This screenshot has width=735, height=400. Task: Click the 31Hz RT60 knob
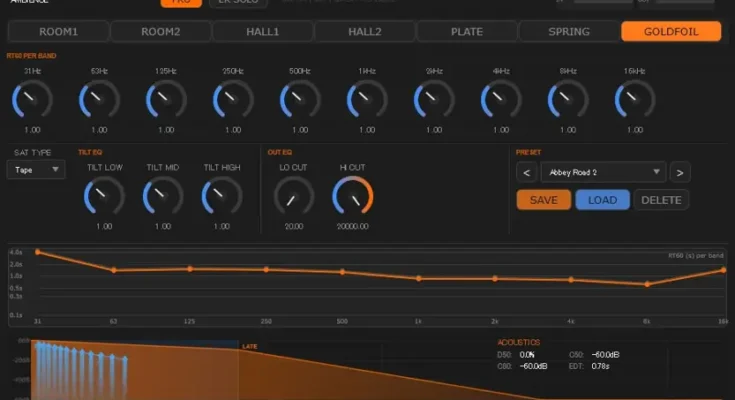tap(32, 99)
